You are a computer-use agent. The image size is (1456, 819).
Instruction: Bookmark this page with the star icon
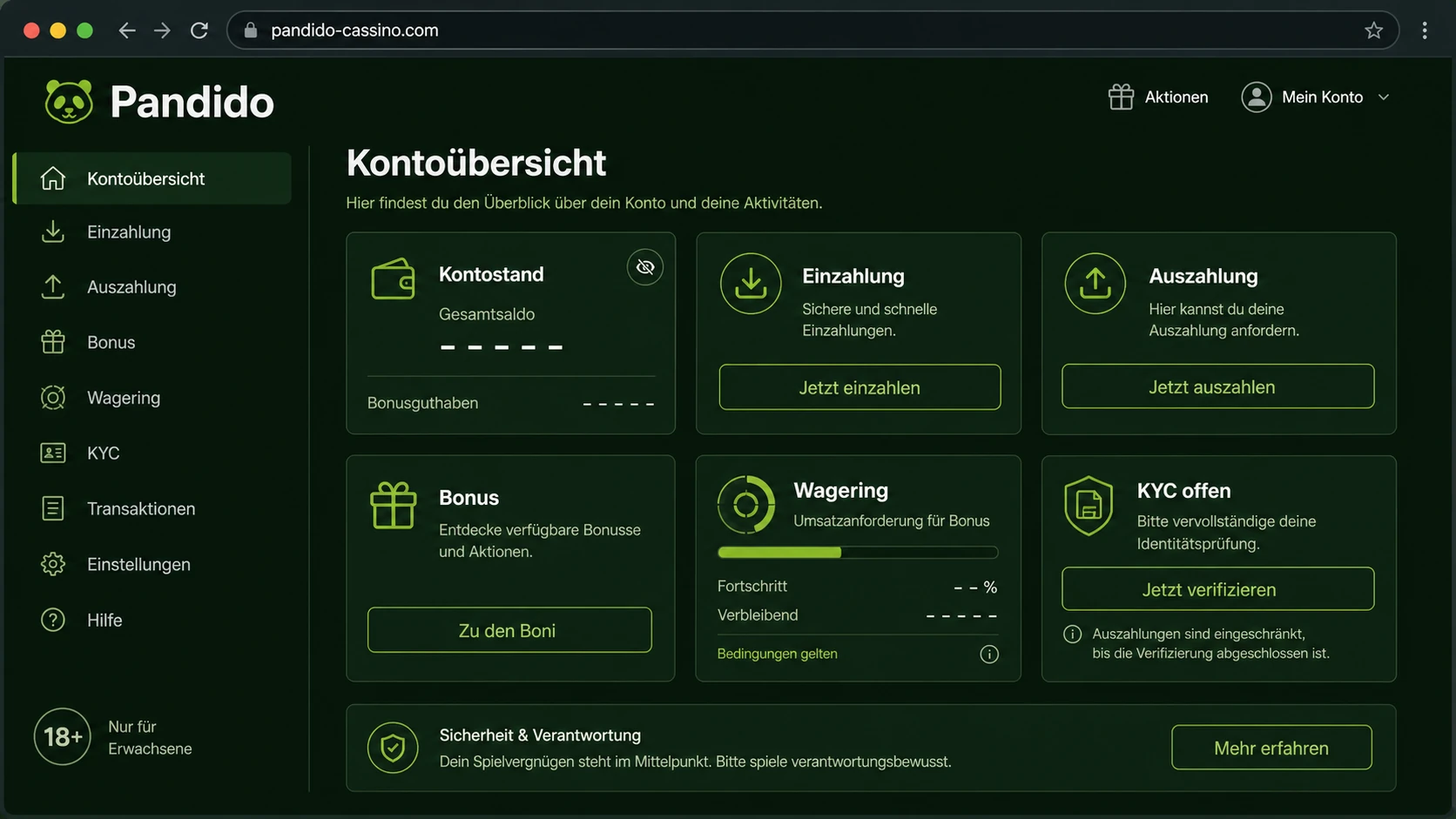[1374, 30]
